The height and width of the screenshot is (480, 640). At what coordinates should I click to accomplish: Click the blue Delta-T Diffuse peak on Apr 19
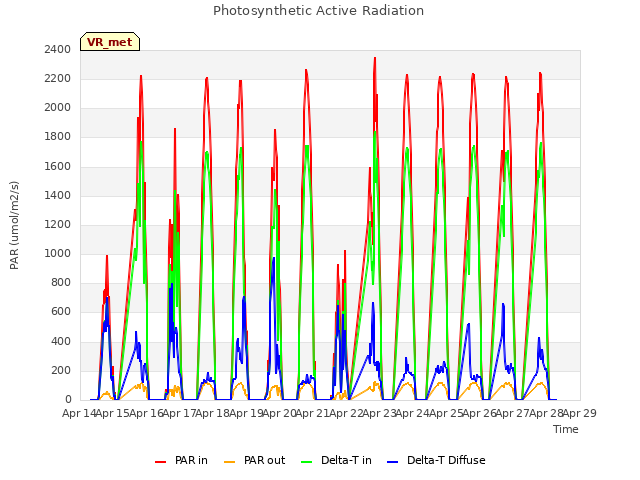(x=274, y=258)
